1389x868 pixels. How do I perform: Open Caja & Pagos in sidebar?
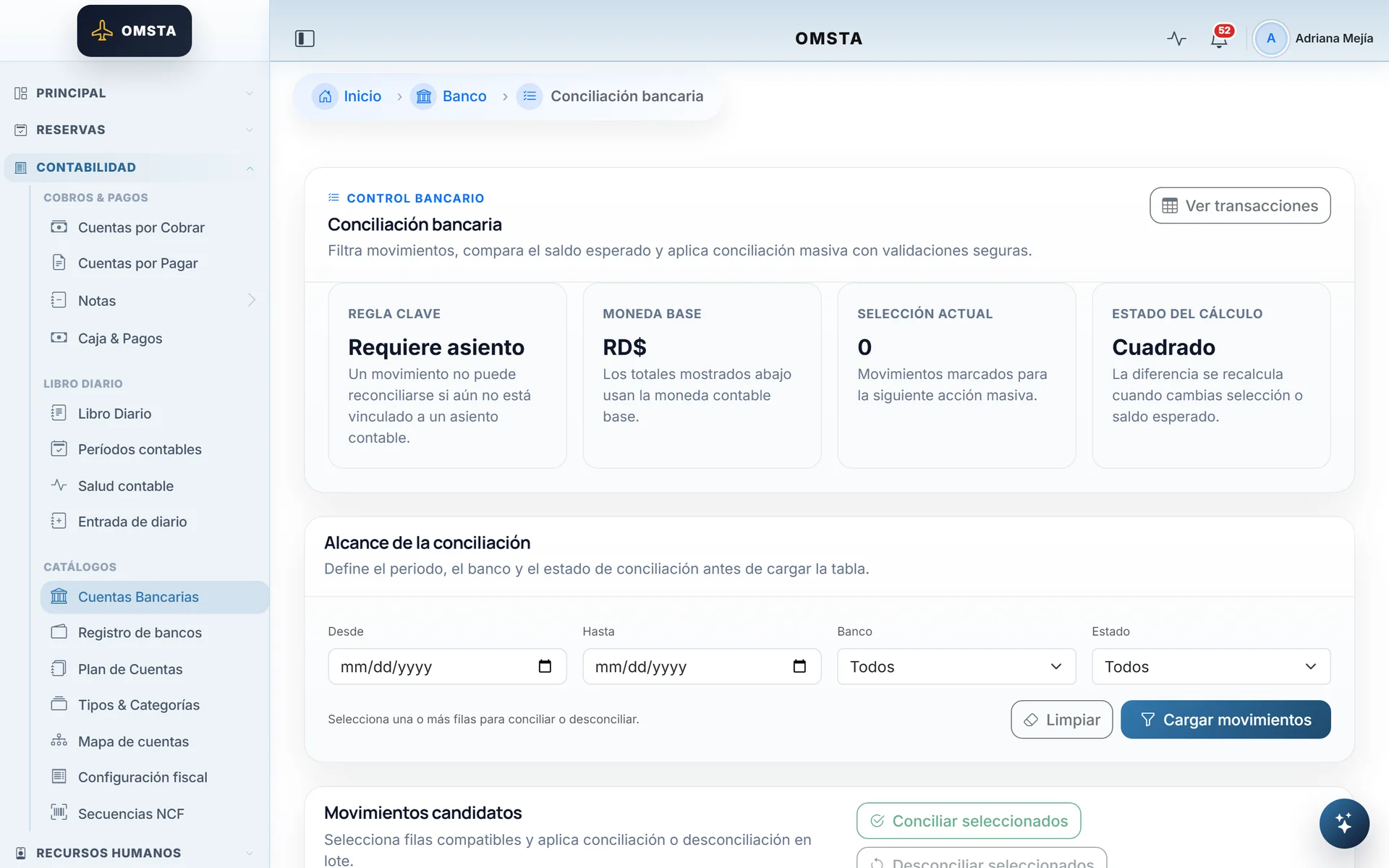coord(120,339)
